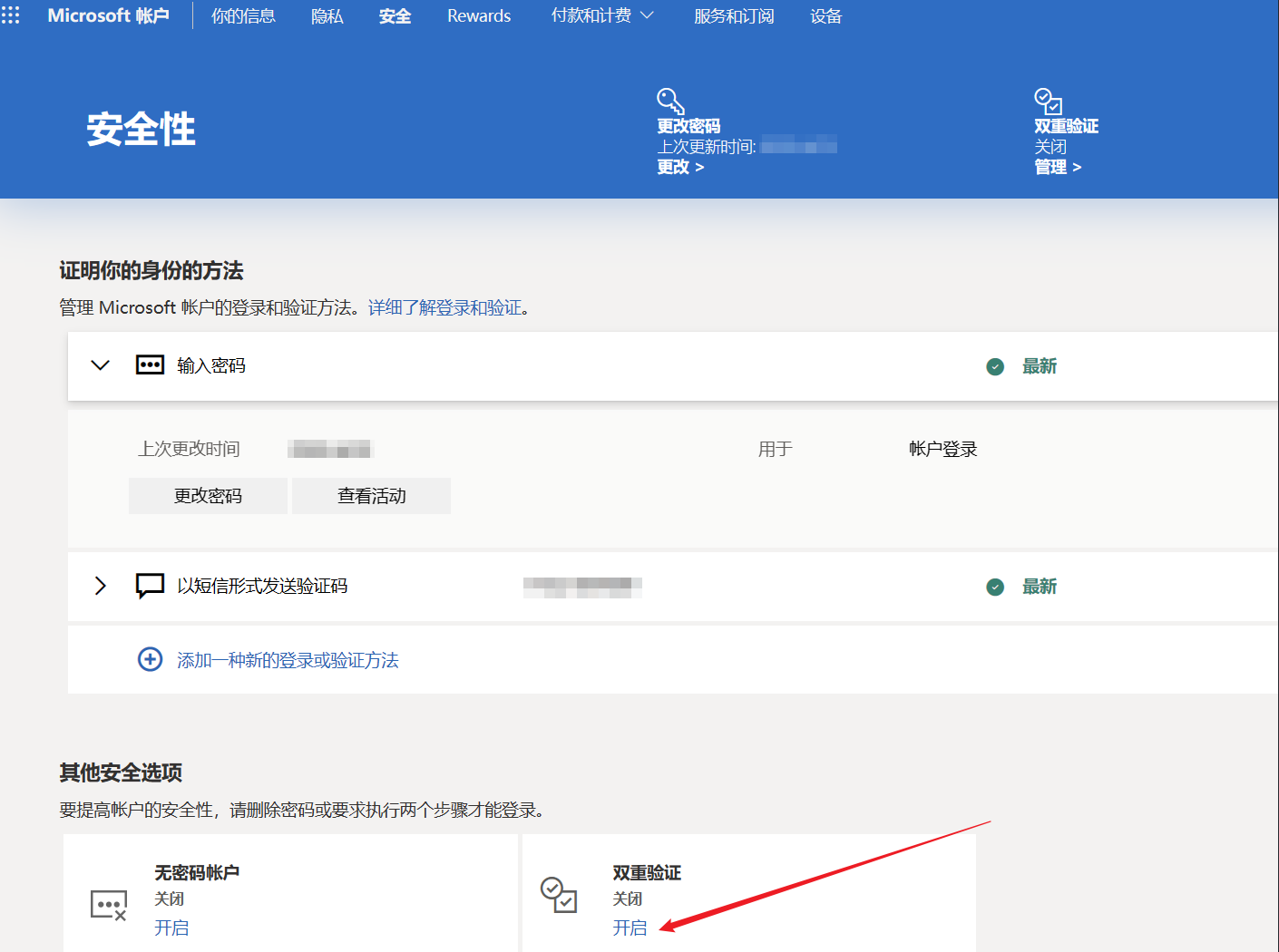Open 详细了解登录和验证 link

click(x=444, y=308)
